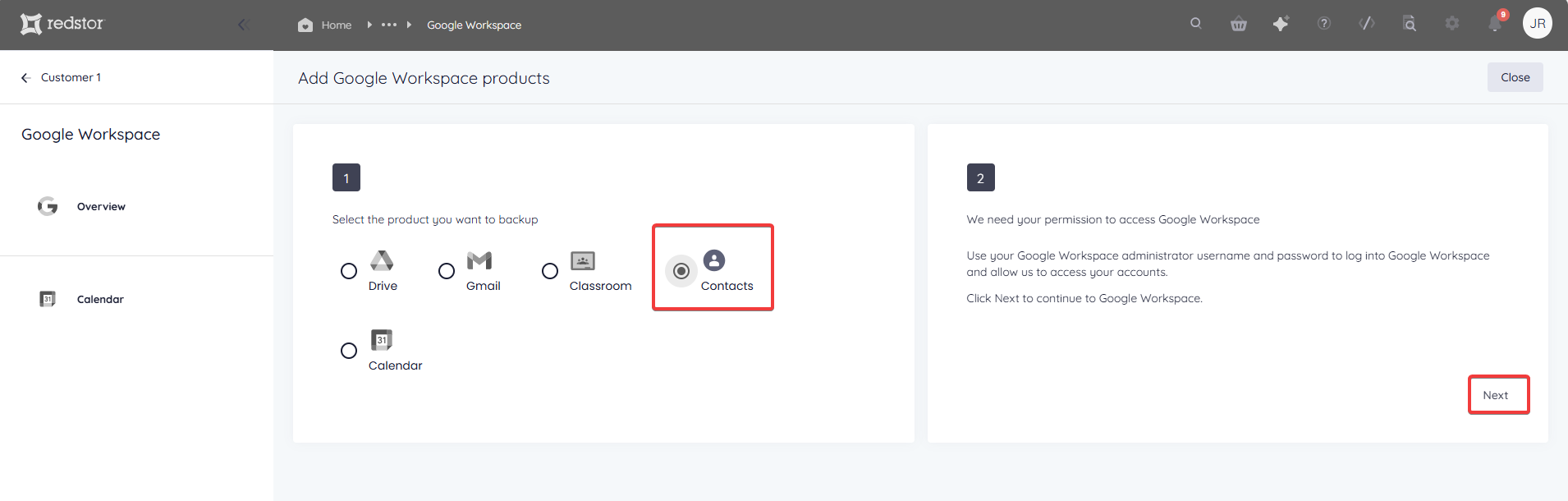1568x501 pixels.
Task: Click the administrator username and password paragraph
Action: tap(1228, 264)
